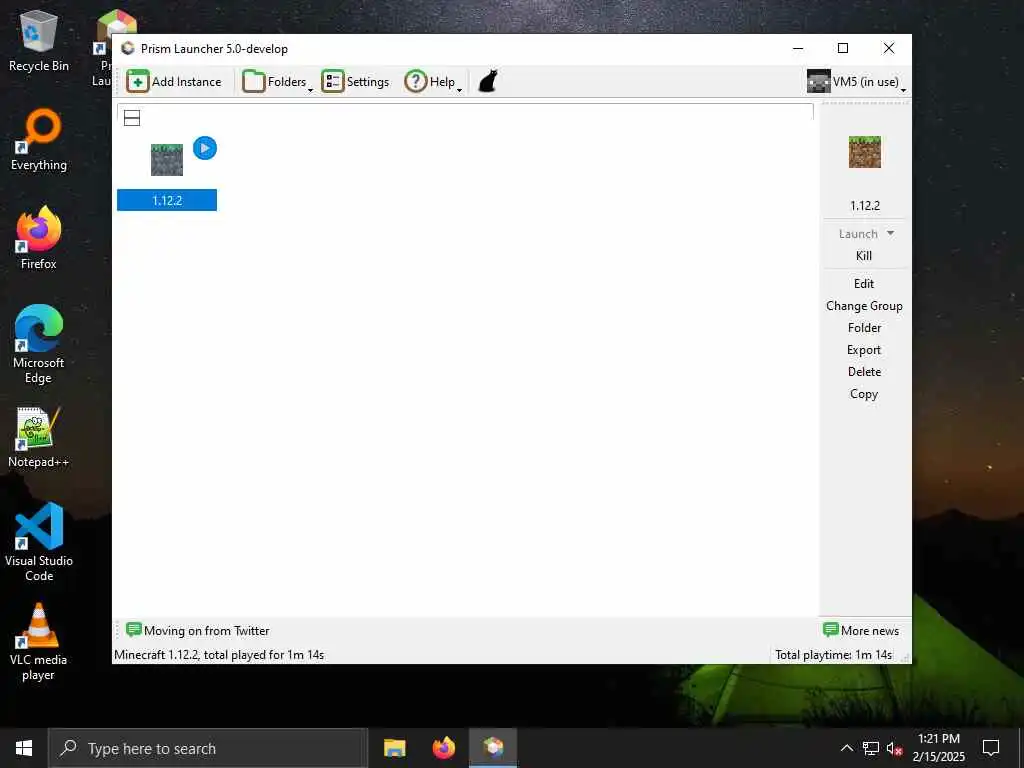
Task: Open the instance Folder
Action: [864, 328]
